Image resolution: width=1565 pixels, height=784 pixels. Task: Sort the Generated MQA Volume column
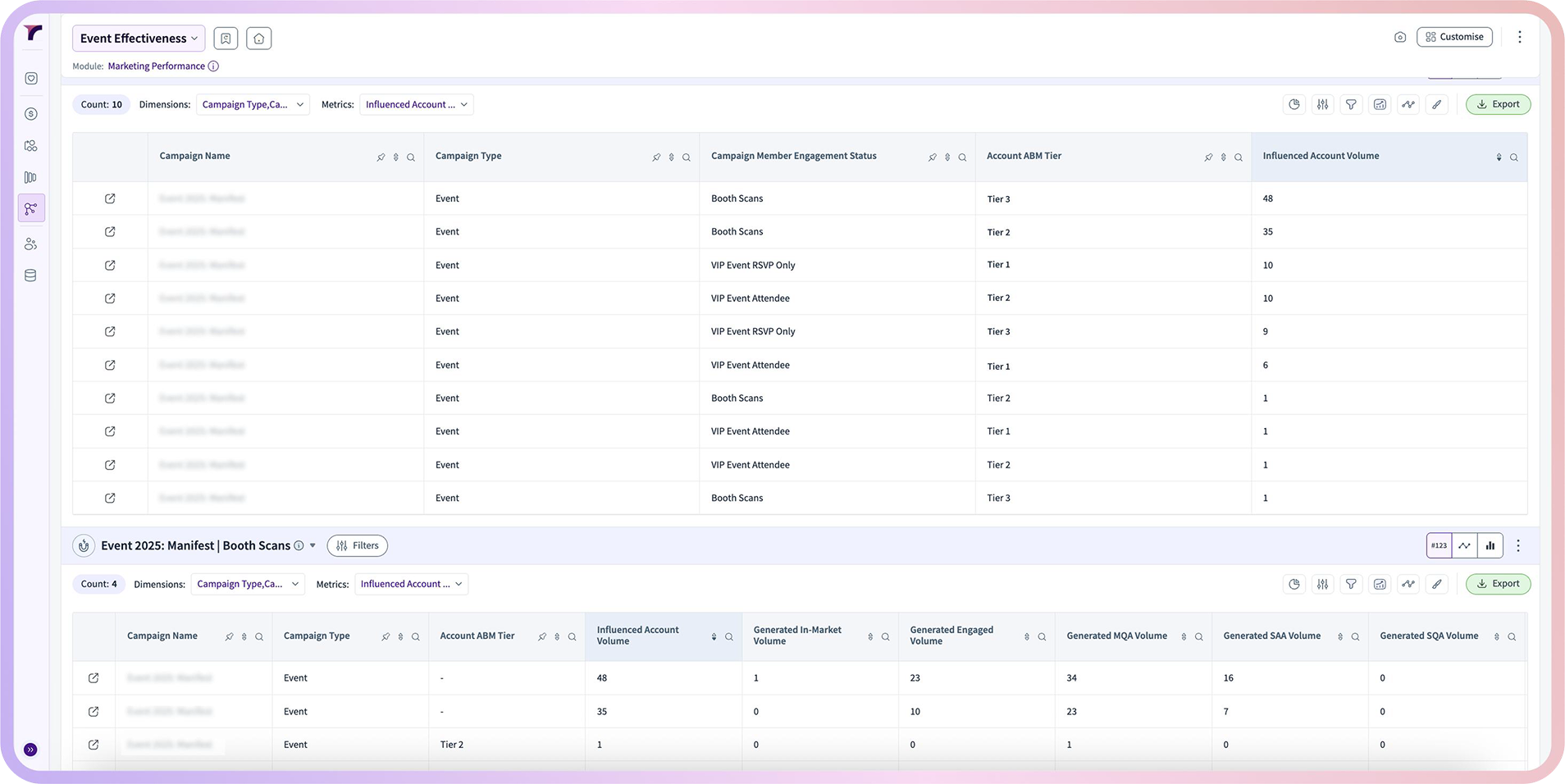click(1184, 637)
